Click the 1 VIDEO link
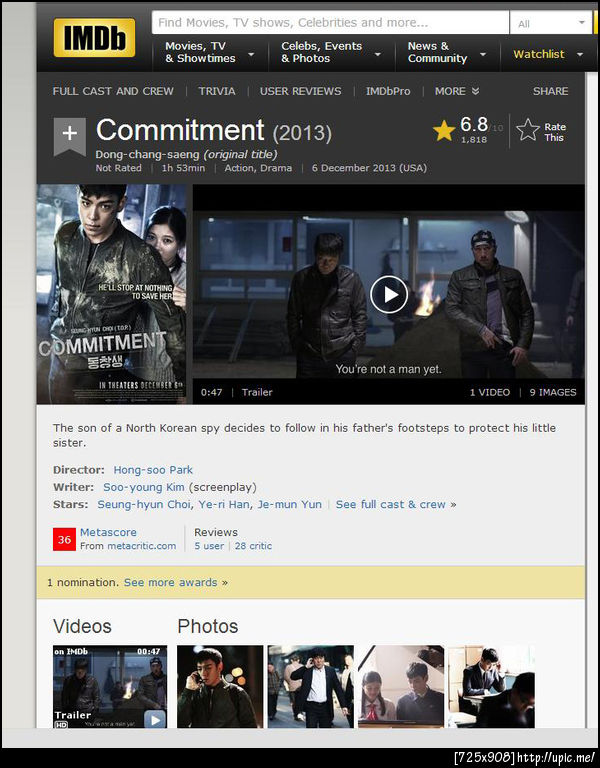The width and height of the screenshot is (600, 768). point(490,392)
